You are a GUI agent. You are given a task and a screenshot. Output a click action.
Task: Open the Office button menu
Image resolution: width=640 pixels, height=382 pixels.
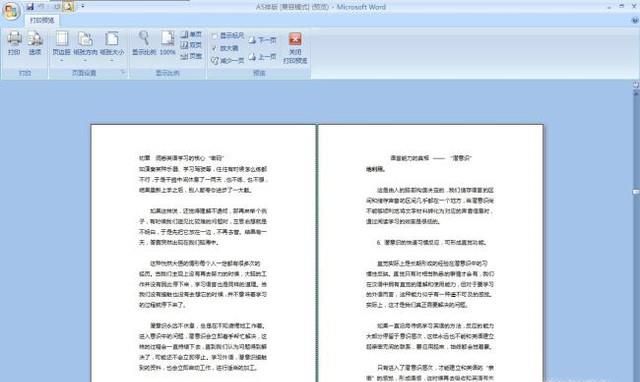pos(11,11)
